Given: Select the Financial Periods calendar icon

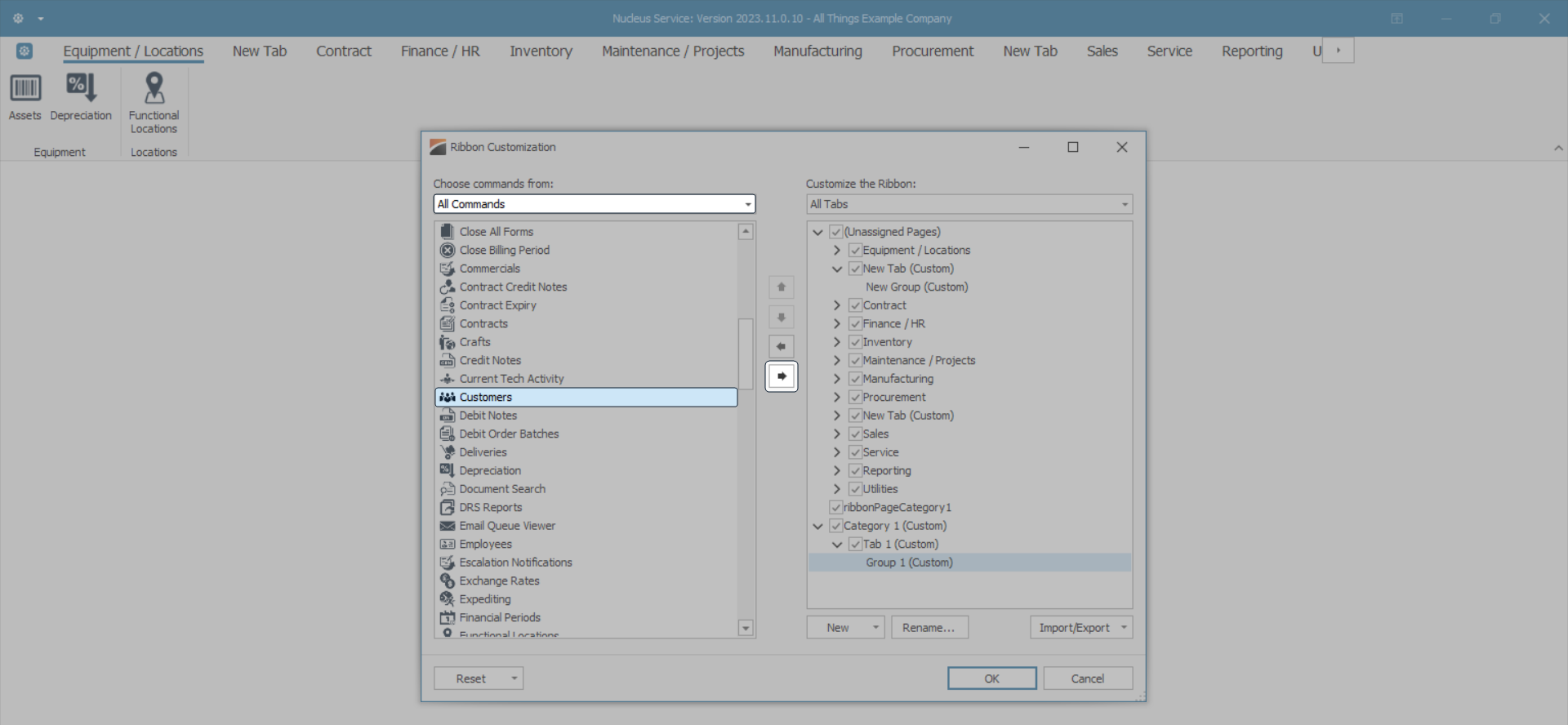Looking at the screenshot, I should pyautogui.click(x=448, y=617).
